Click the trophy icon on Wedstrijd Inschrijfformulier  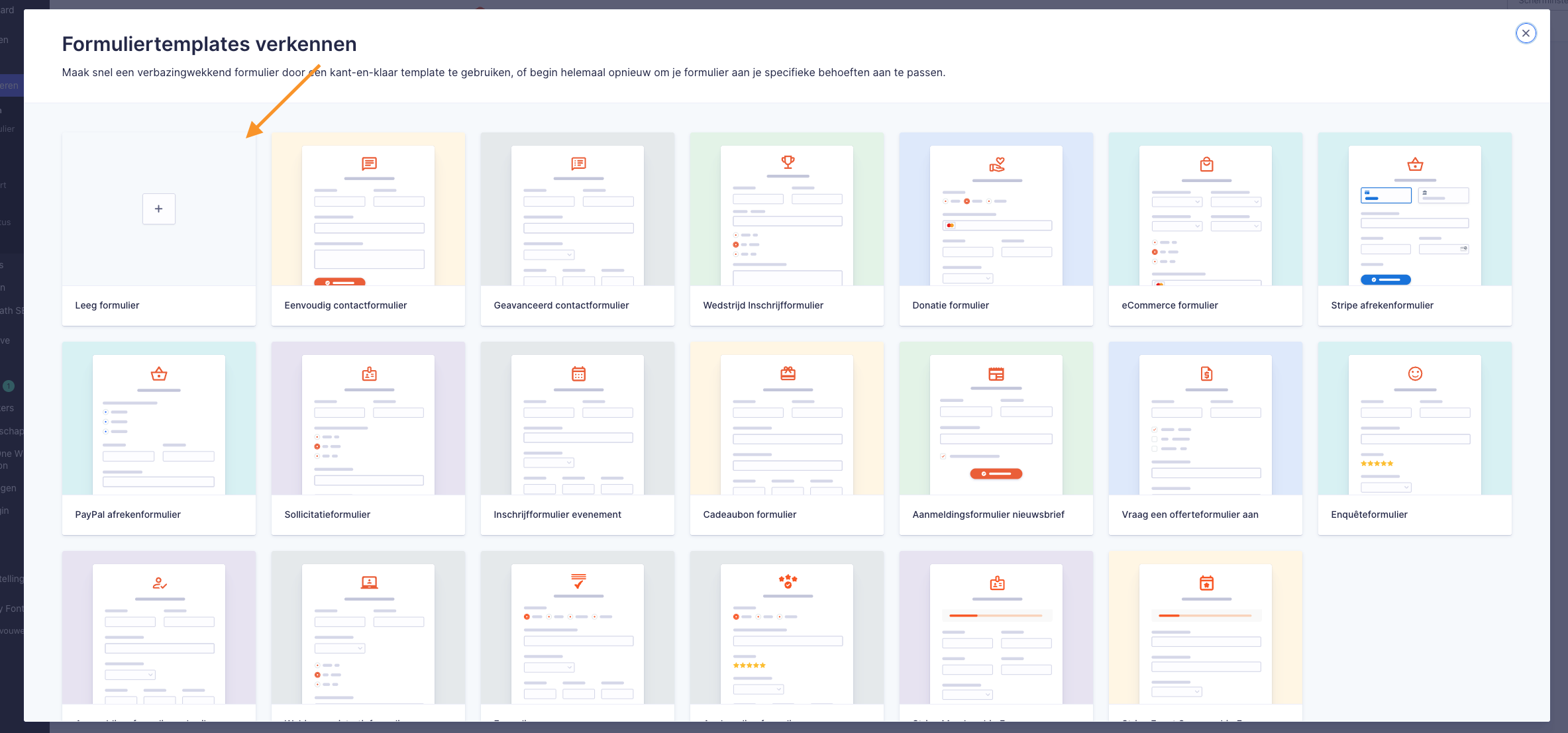point(788,162)
